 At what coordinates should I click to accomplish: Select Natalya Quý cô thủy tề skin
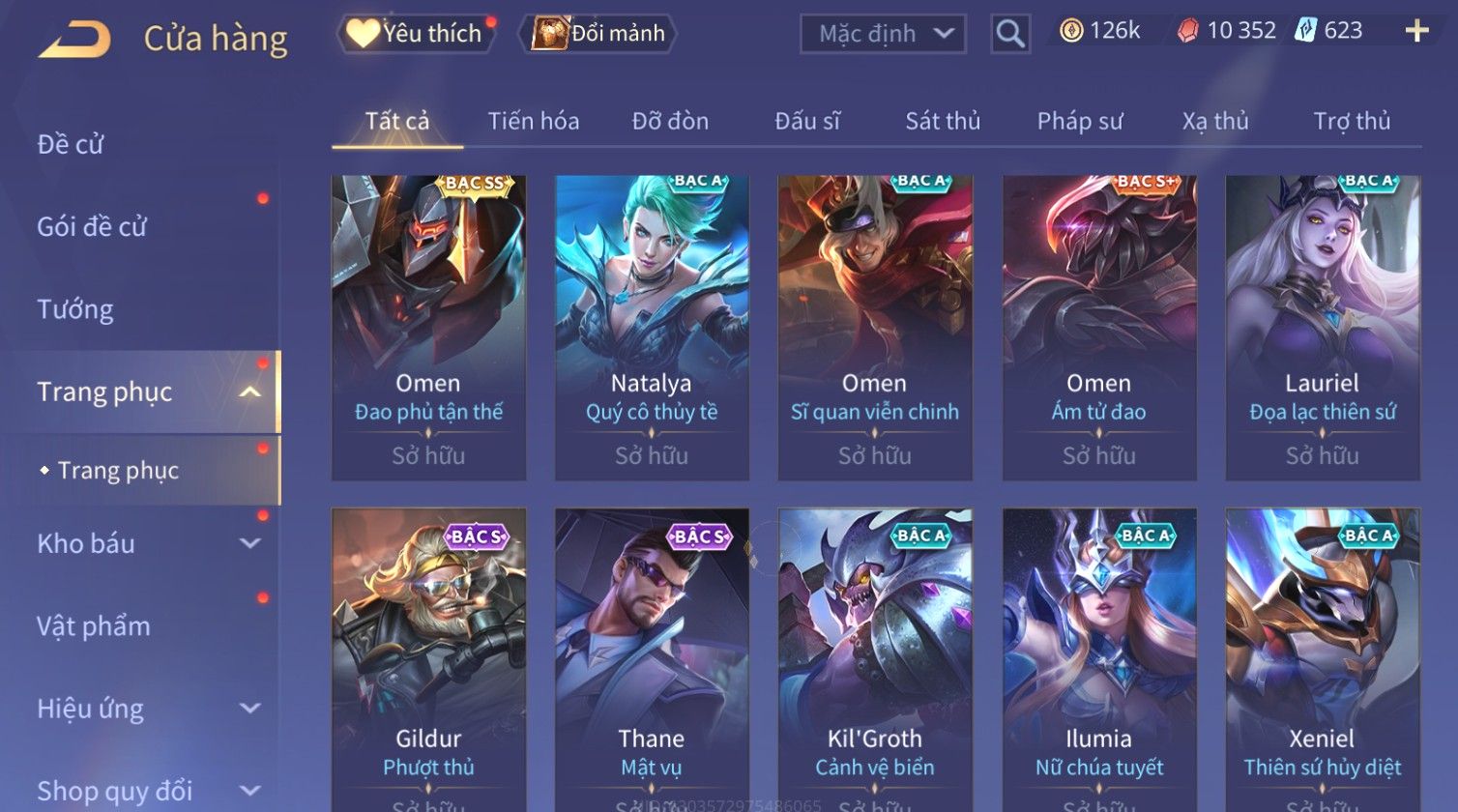(652, 328)
